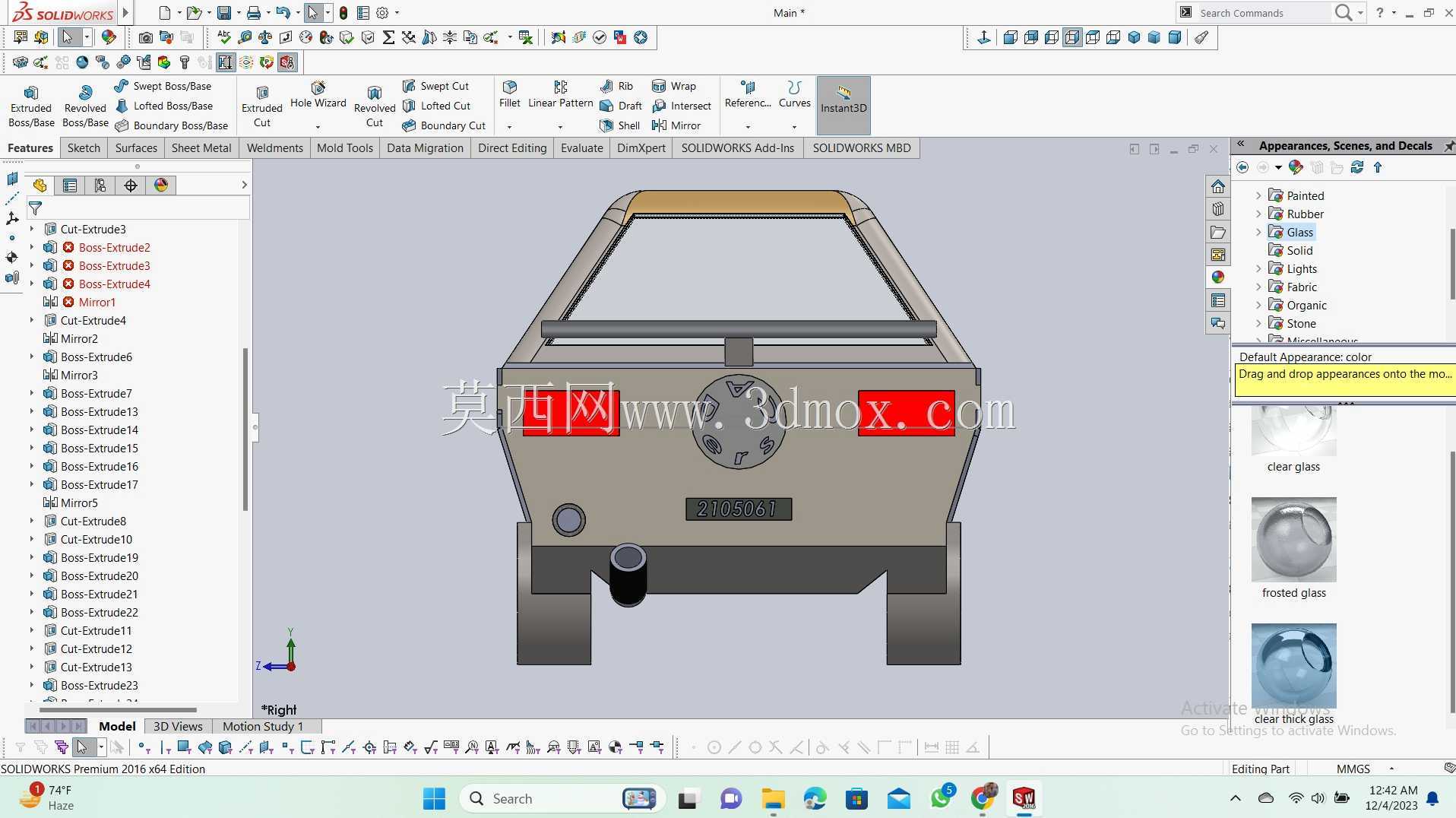
Task: Expand the Rubber appearance folder
Action: (1258, 214)
